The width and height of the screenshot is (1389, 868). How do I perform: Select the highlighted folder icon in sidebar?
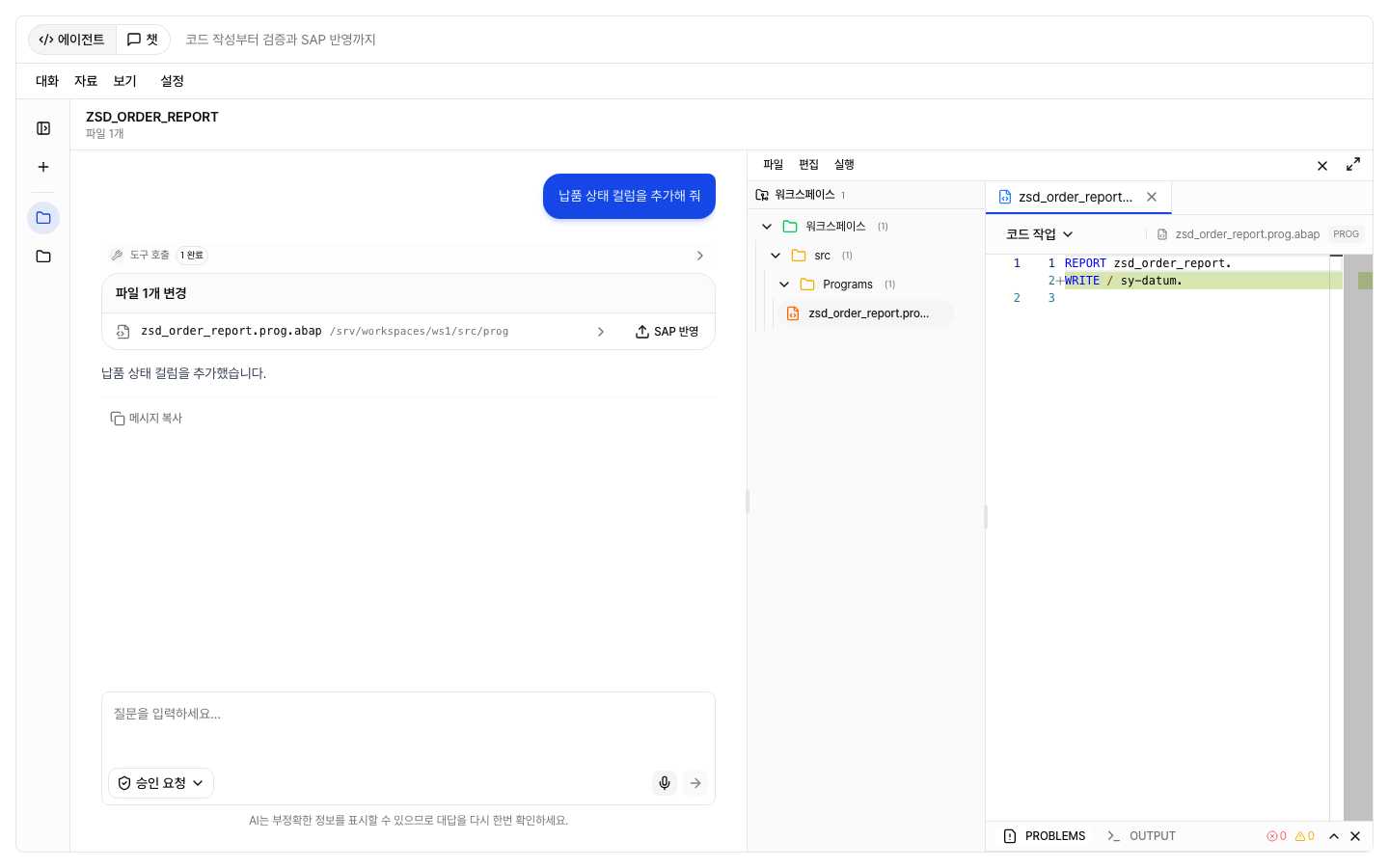[x=43, y=218]
